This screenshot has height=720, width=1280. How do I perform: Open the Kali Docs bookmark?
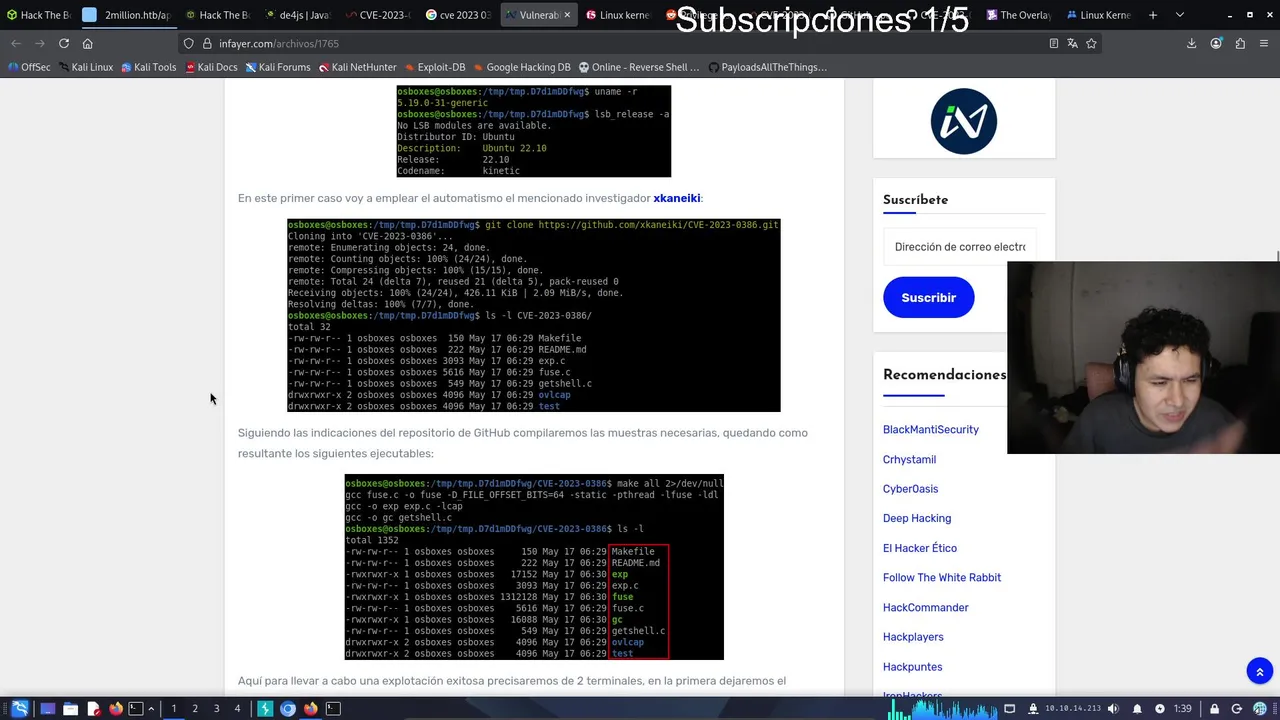click(211, 67)
